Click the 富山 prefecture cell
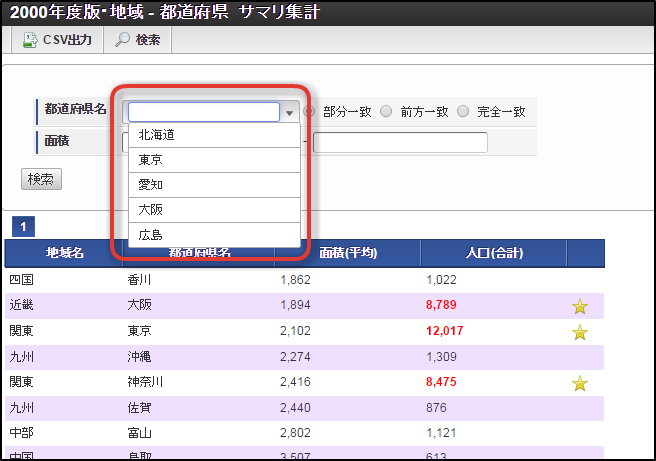This screenshot has width=656, height=461. pyautogui.click(x=139, y=433)
